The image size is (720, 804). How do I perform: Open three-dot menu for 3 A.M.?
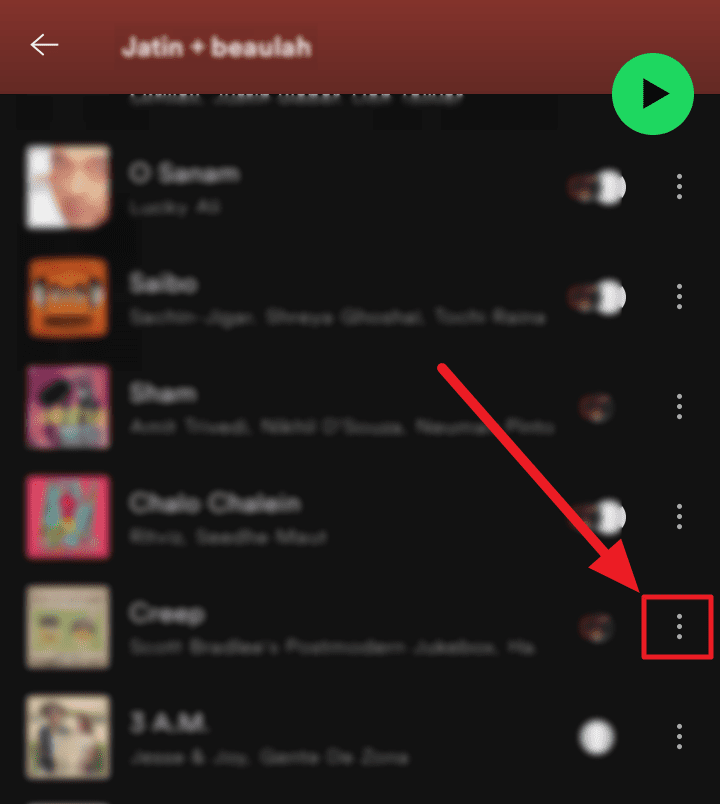679,737
